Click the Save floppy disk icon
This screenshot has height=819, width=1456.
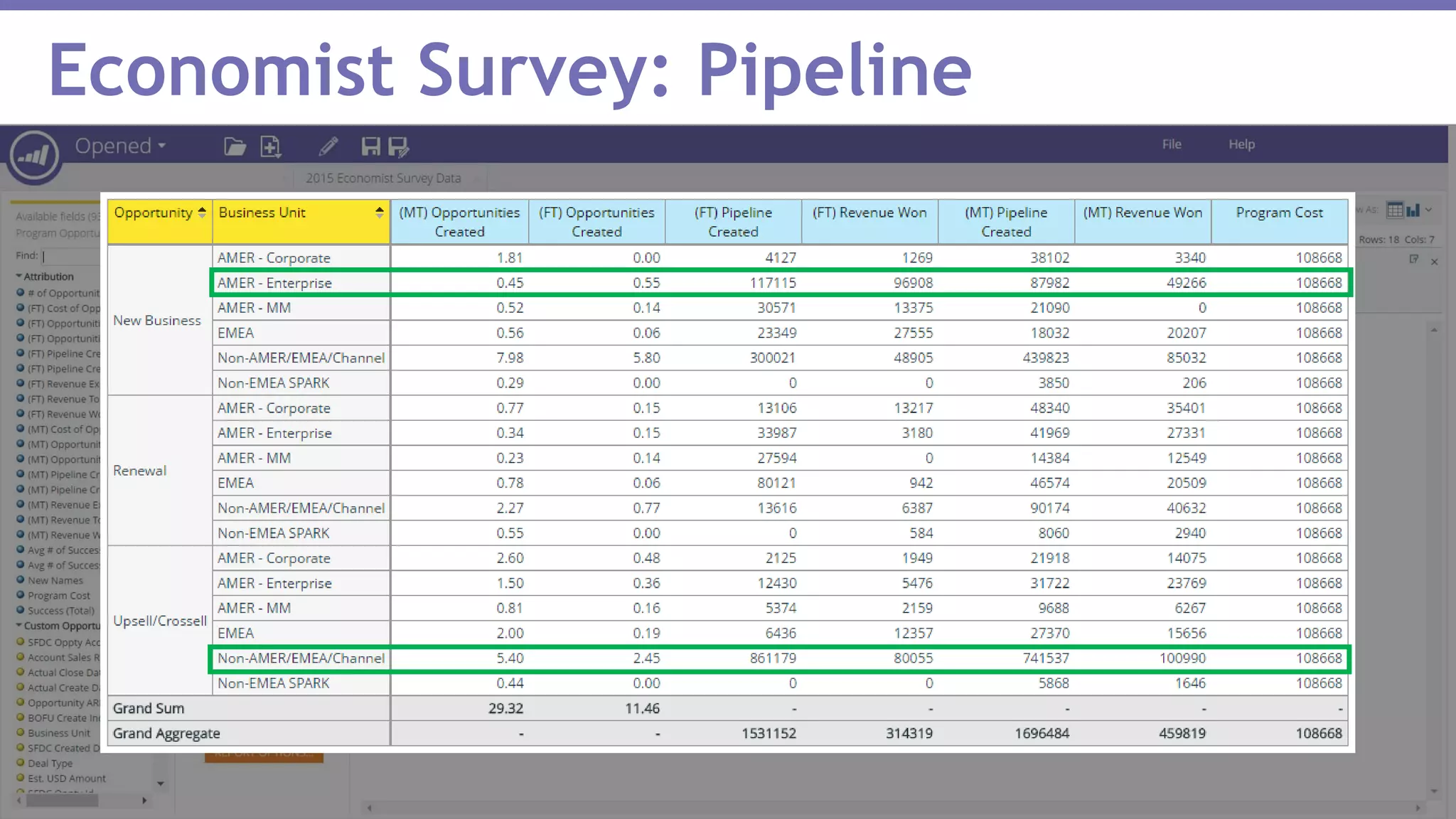(370, 146)
